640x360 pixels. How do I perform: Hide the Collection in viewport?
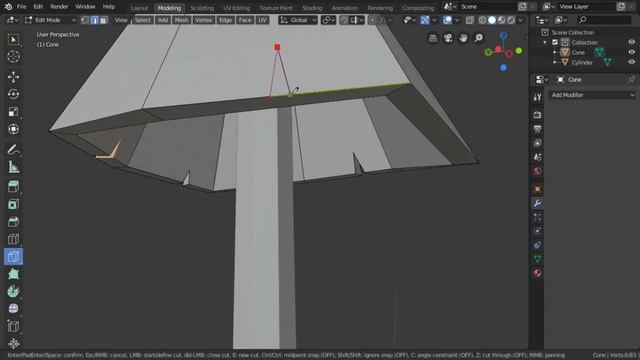click(631, 42)
